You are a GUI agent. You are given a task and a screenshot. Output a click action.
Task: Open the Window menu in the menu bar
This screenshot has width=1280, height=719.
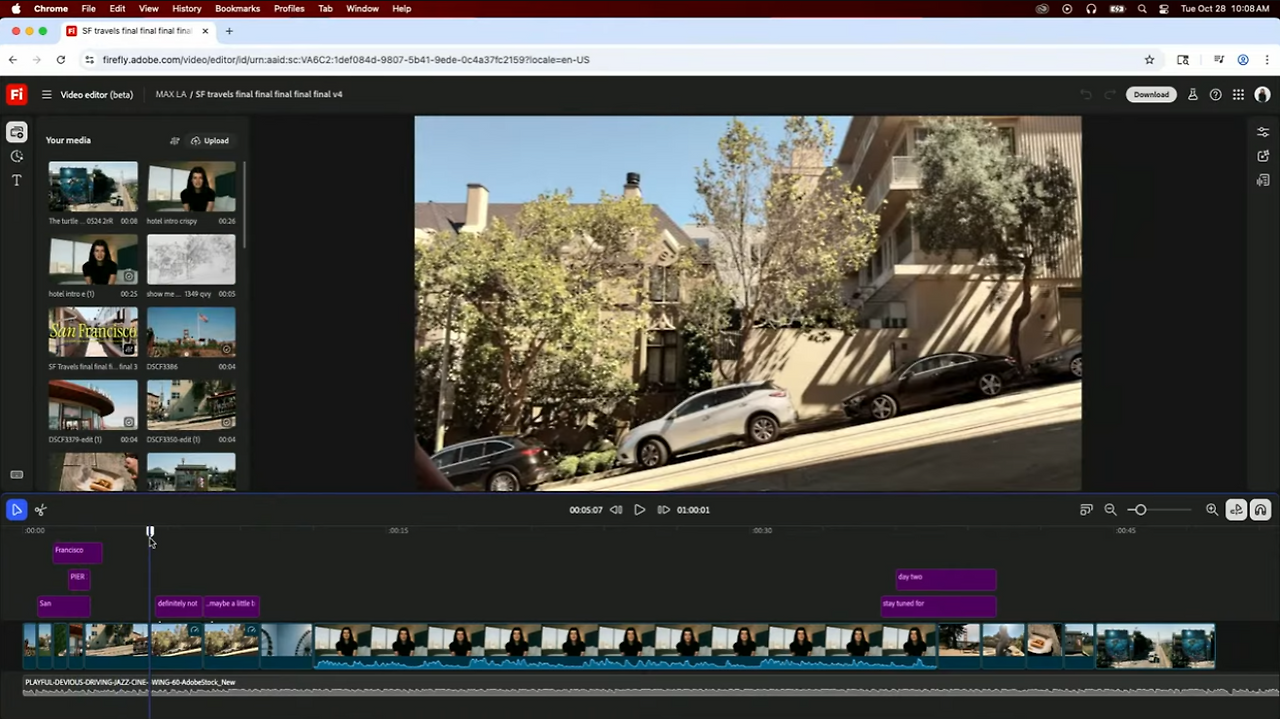(x=362, y=8)
